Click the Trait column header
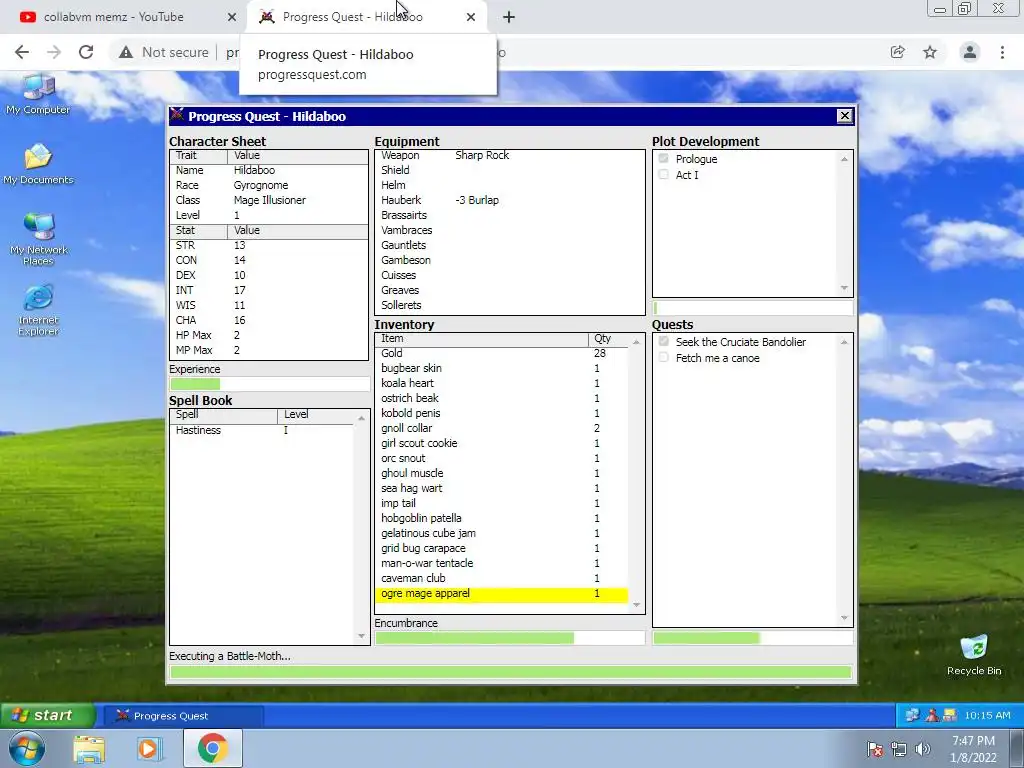Screen dimensions: 1024x768 tap(199, 156)
